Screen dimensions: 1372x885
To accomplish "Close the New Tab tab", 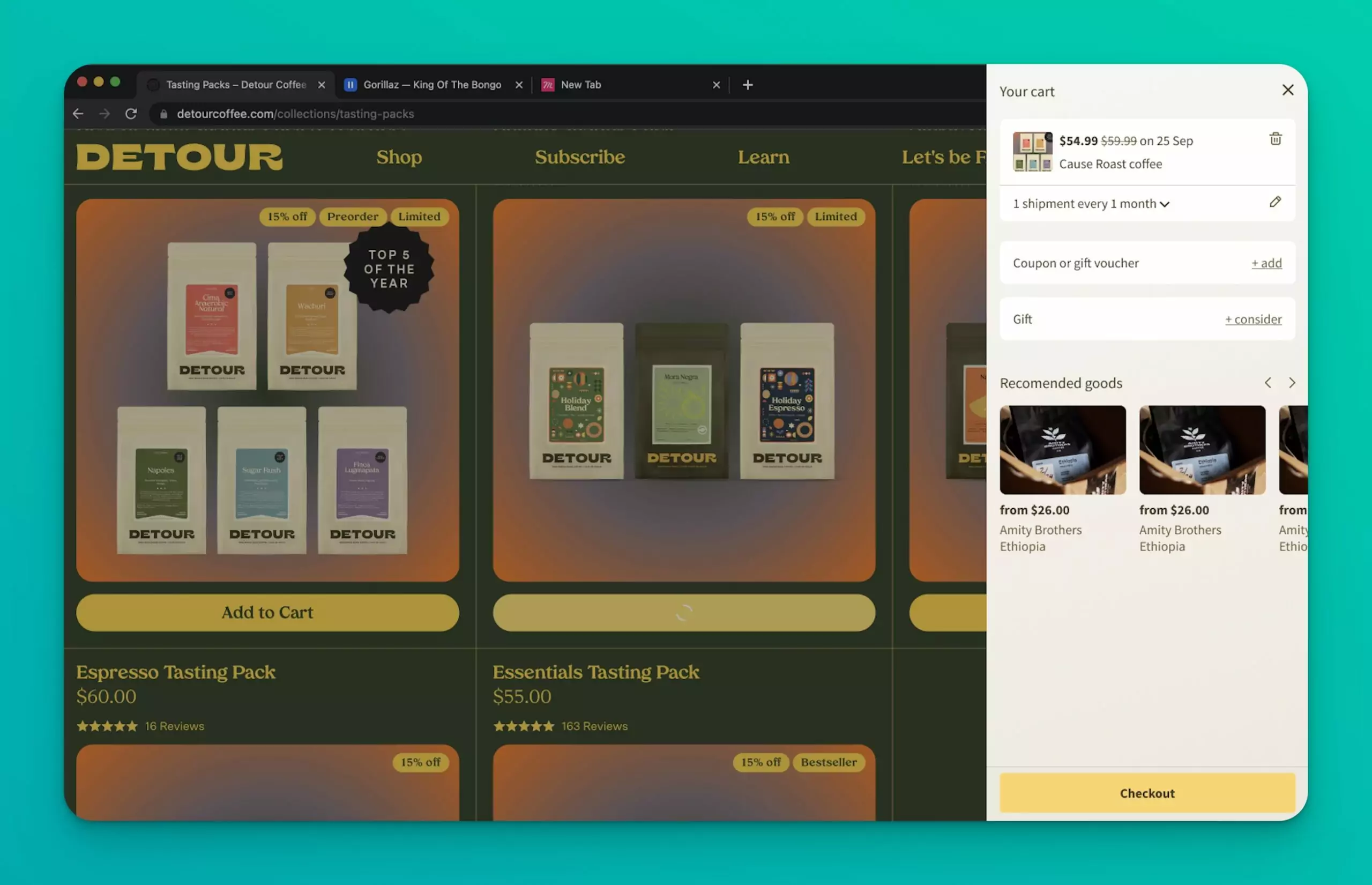I will (716, 85).
